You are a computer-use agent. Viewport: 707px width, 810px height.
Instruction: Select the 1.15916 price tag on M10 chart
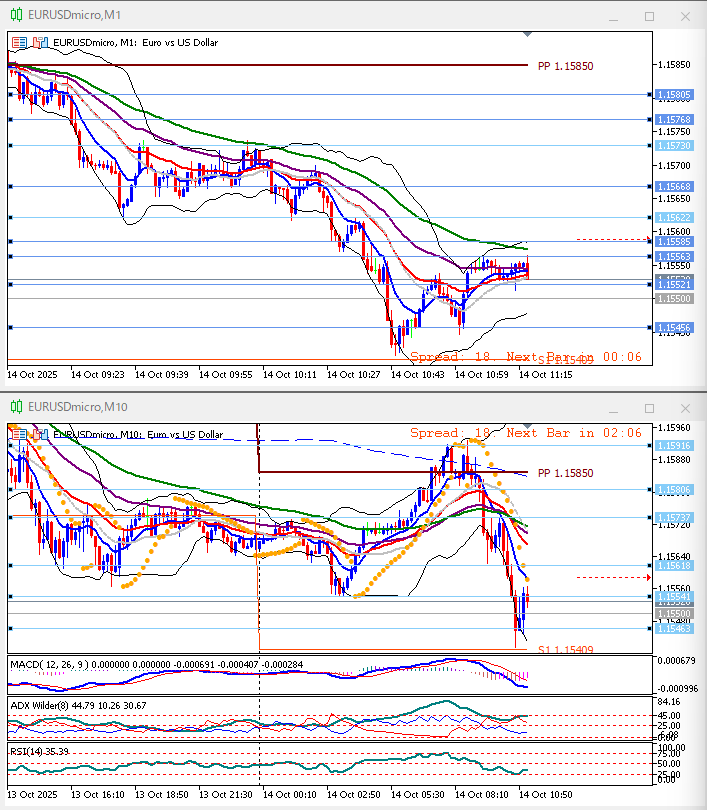tap(675, 446)
